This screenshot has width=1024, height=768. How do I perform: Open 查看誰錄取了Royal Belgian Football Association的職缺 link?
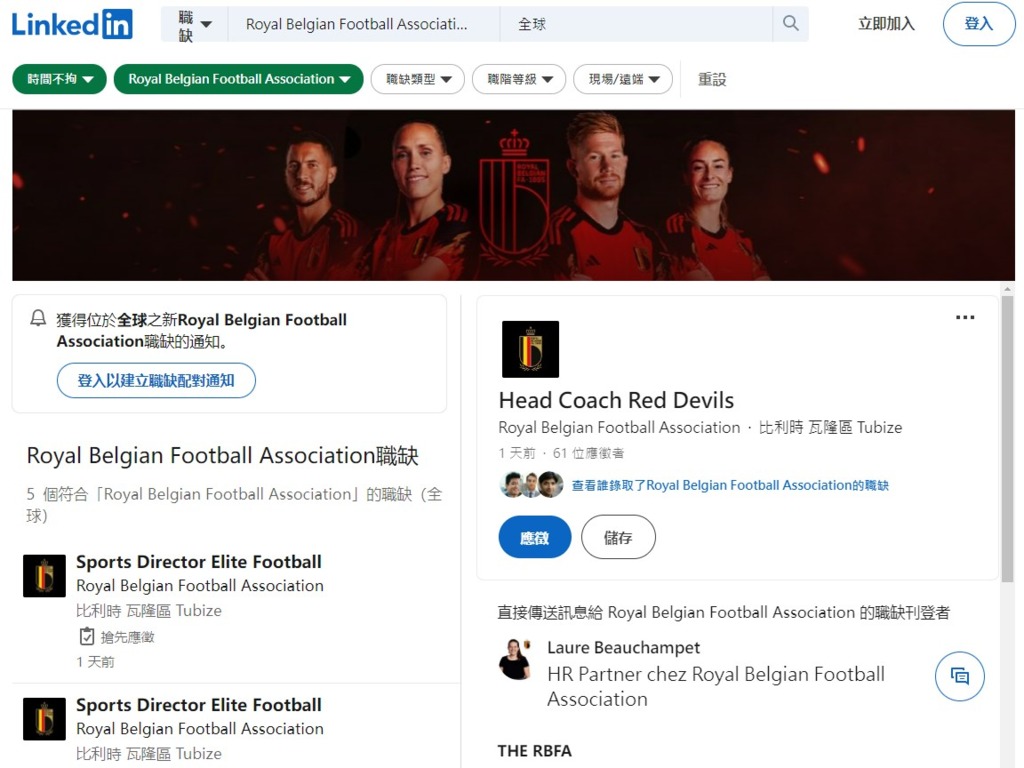[x=730, y=485]
